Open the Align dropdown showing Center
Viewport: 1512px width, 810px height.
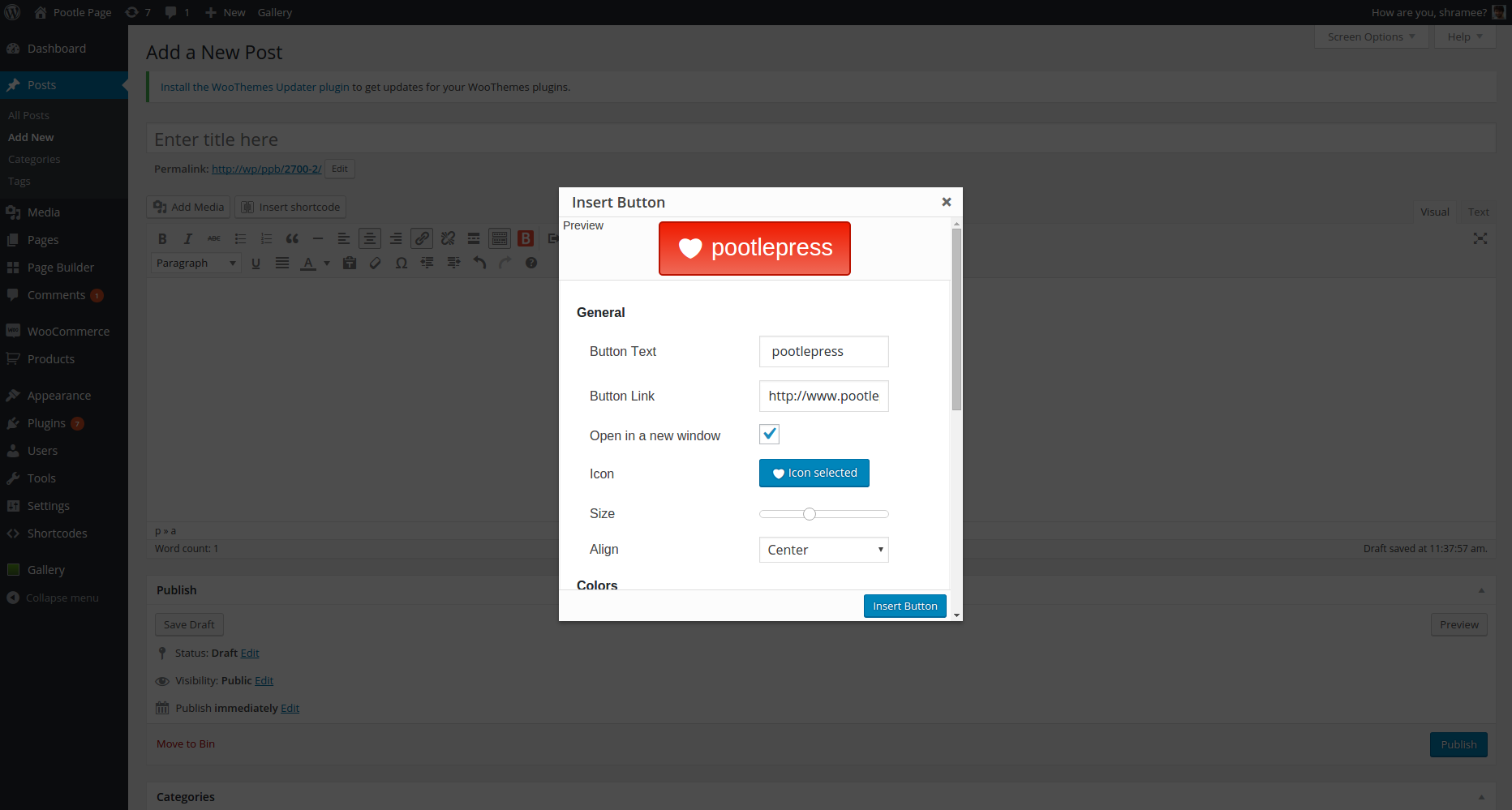coord(824,550)
